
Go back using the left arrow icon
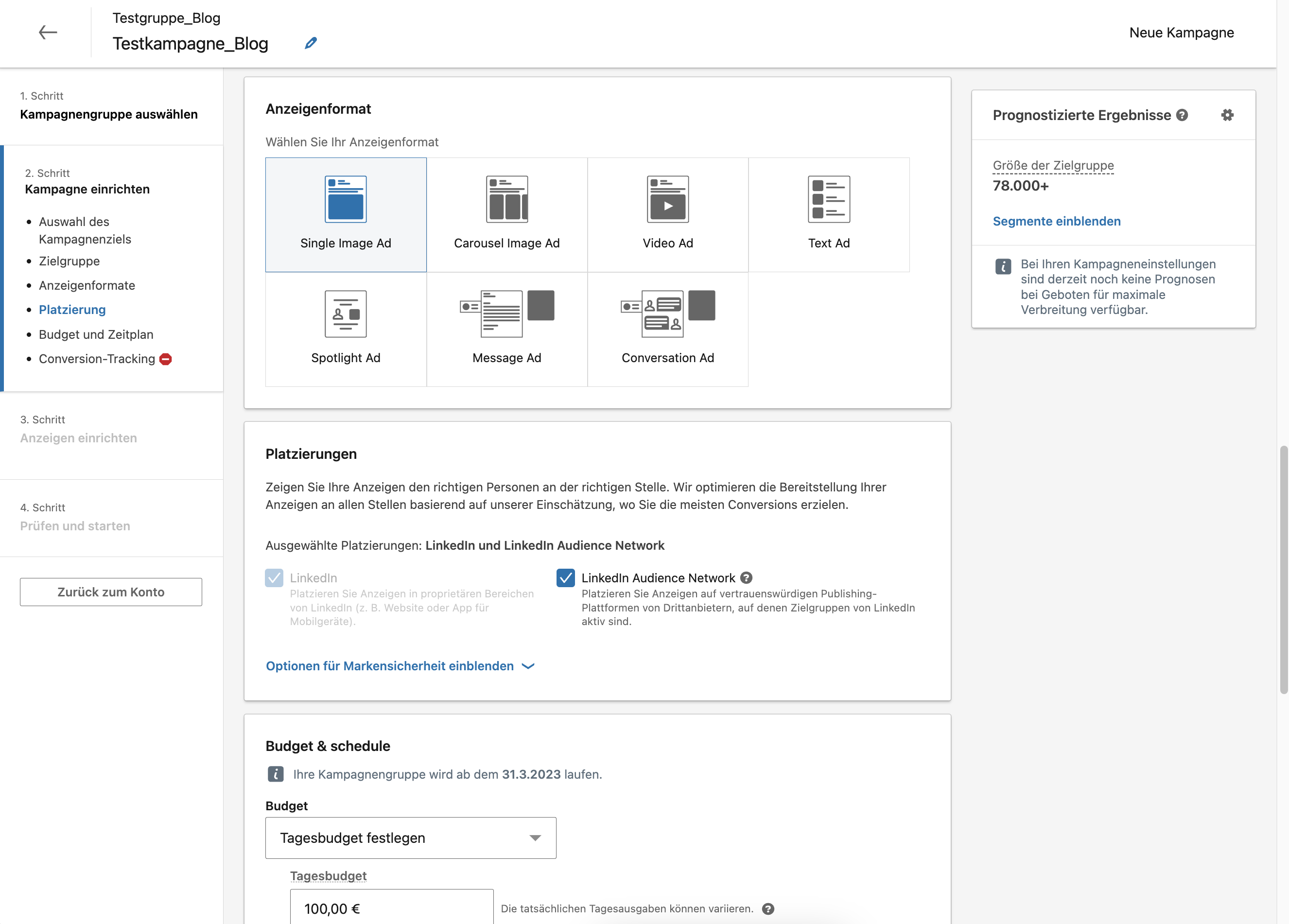48,33
